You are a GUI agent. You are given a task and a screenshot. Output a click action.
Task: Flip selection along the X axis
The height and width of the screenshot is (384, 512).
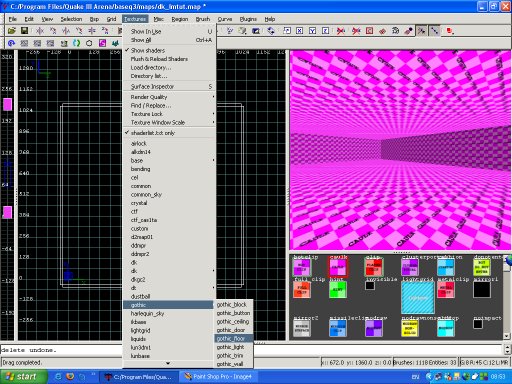pyautogui.click(x=40, y=31)
